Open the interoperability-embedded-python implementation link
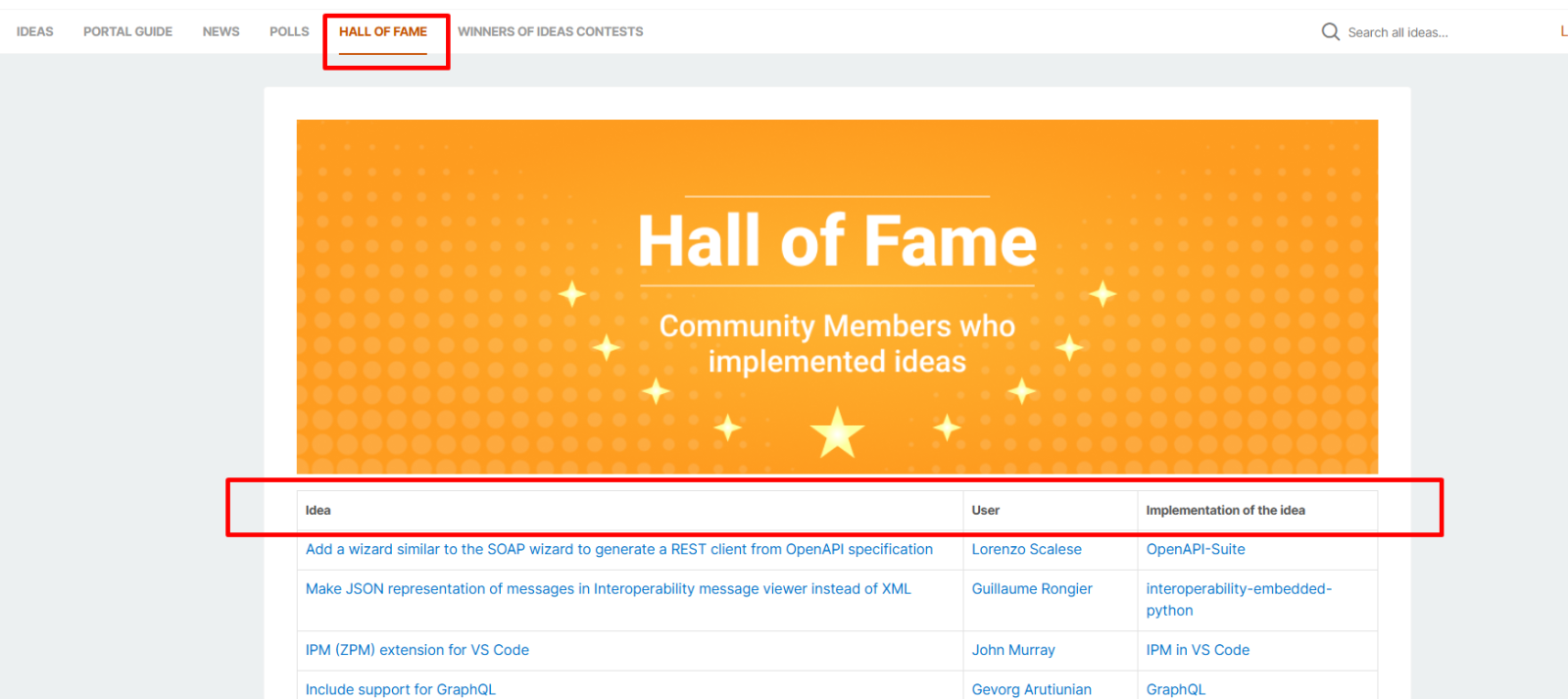Screen dimensions: 1568x699 pos(1238,589)
